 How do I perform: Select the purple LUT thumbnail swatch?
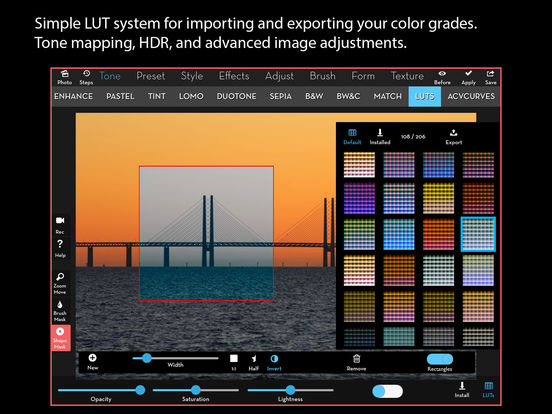pos(359,198)
